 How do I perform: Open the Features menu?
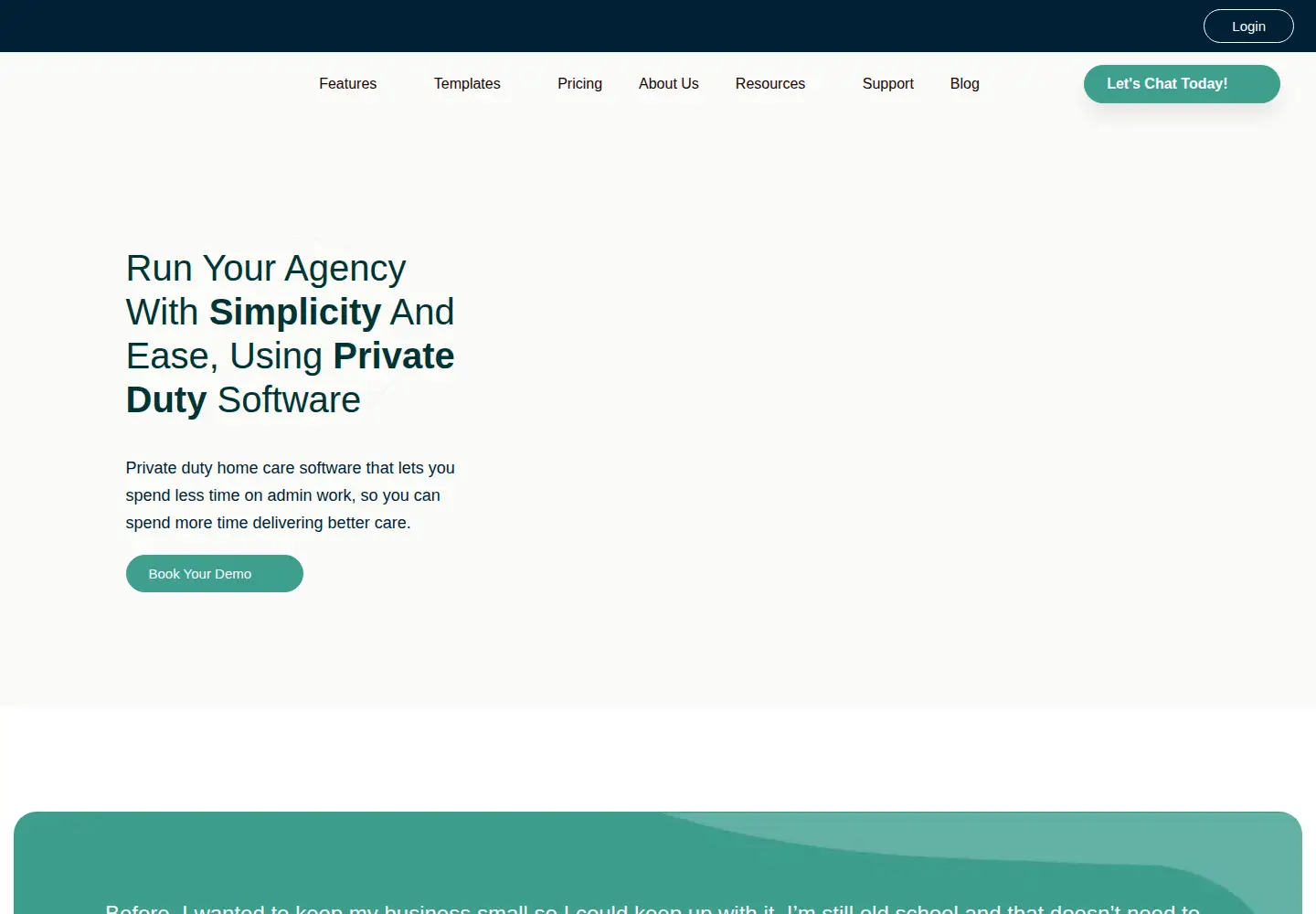pyautogui.click(x=347, y=83)
